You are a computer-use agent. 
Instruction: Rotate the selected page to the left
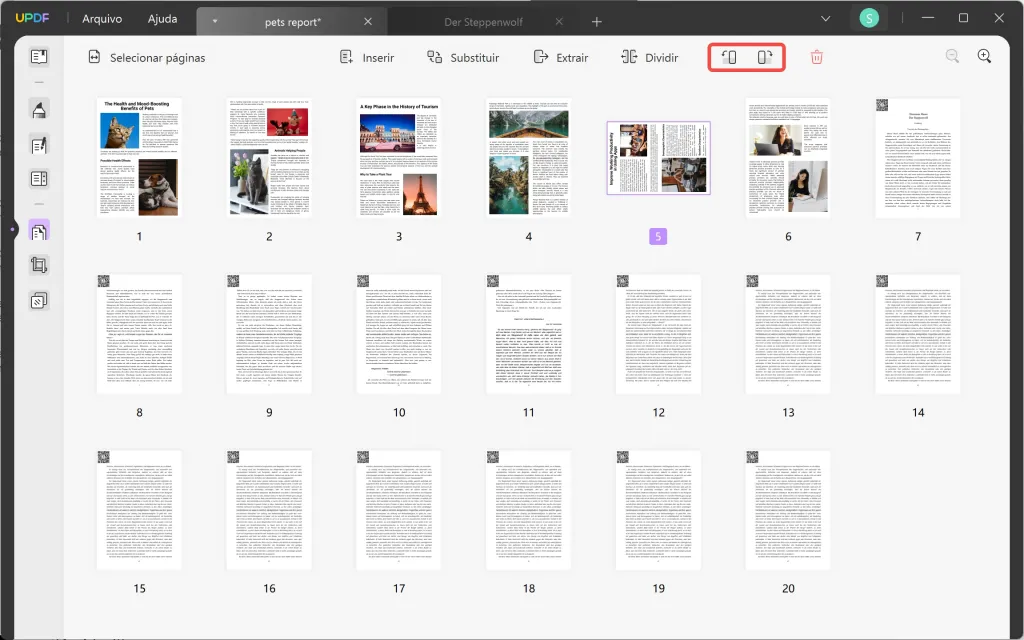click(728, 57)
